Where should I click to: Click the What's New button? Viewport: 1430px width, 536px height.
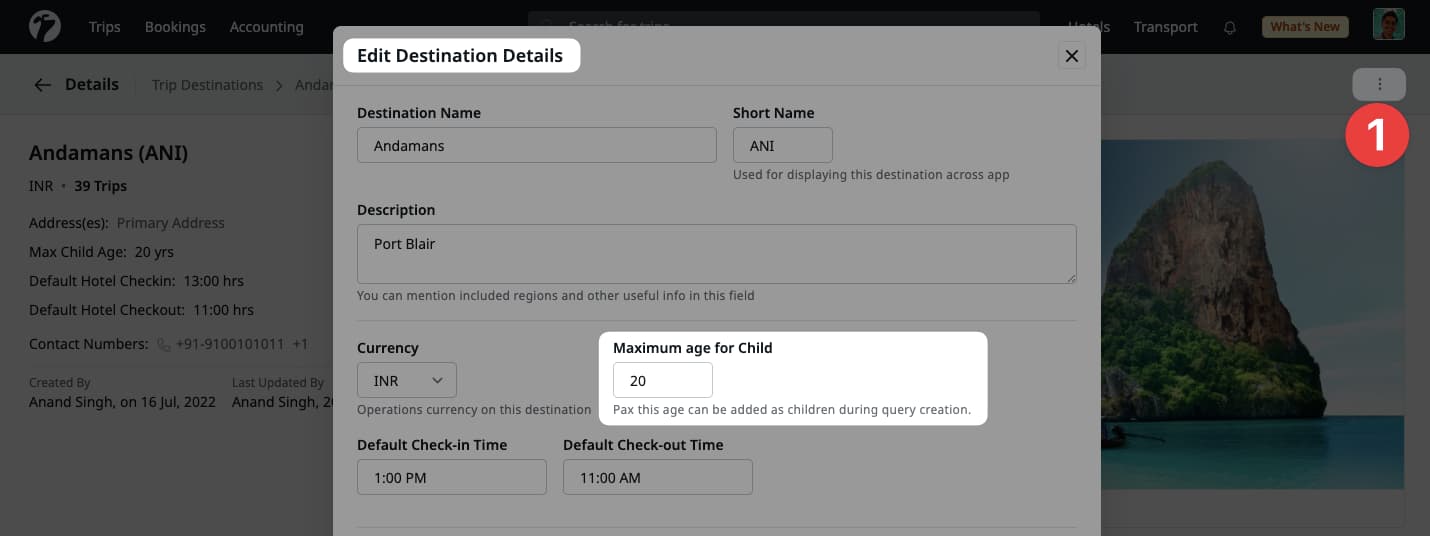coord(1305,27)
